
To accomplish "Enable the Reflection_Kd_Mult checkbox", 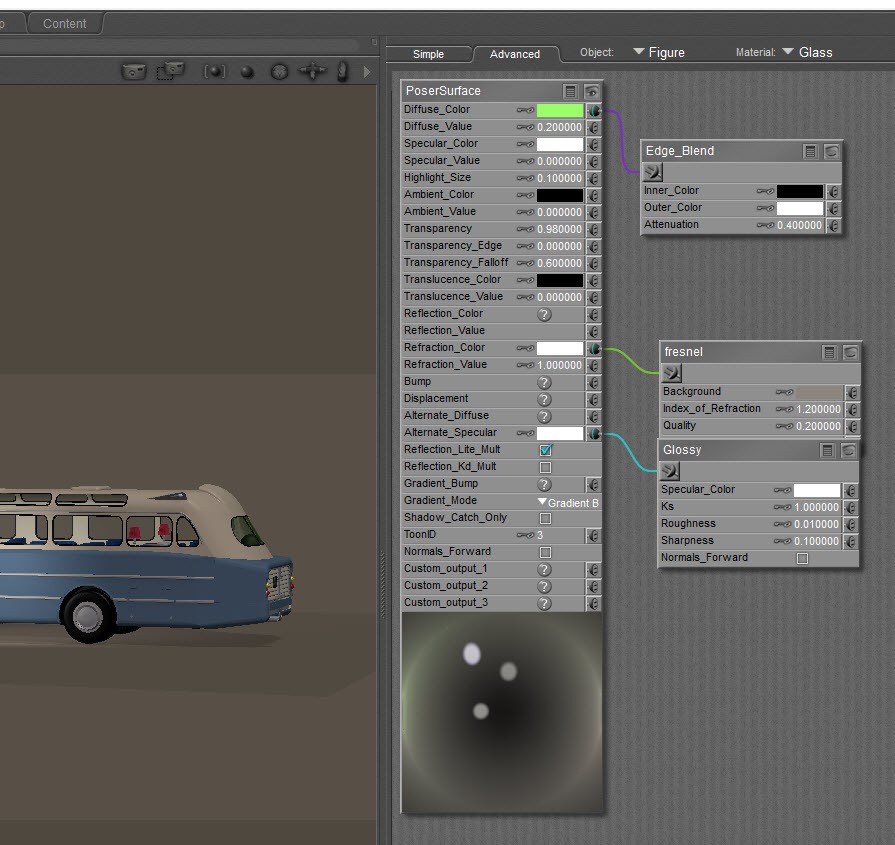I will 546,468.
